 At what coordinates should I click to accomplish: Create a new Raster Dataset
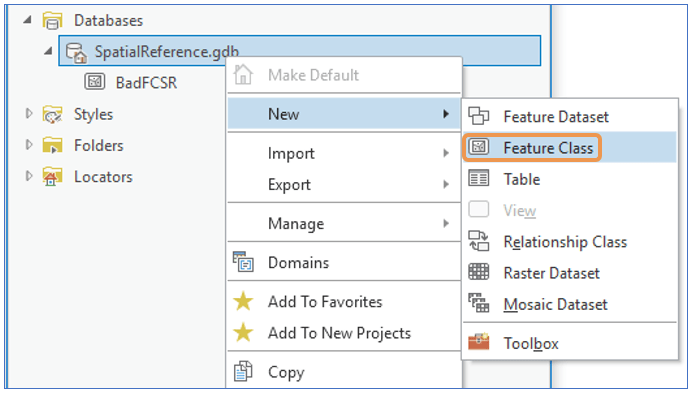(x=570, y=273)
